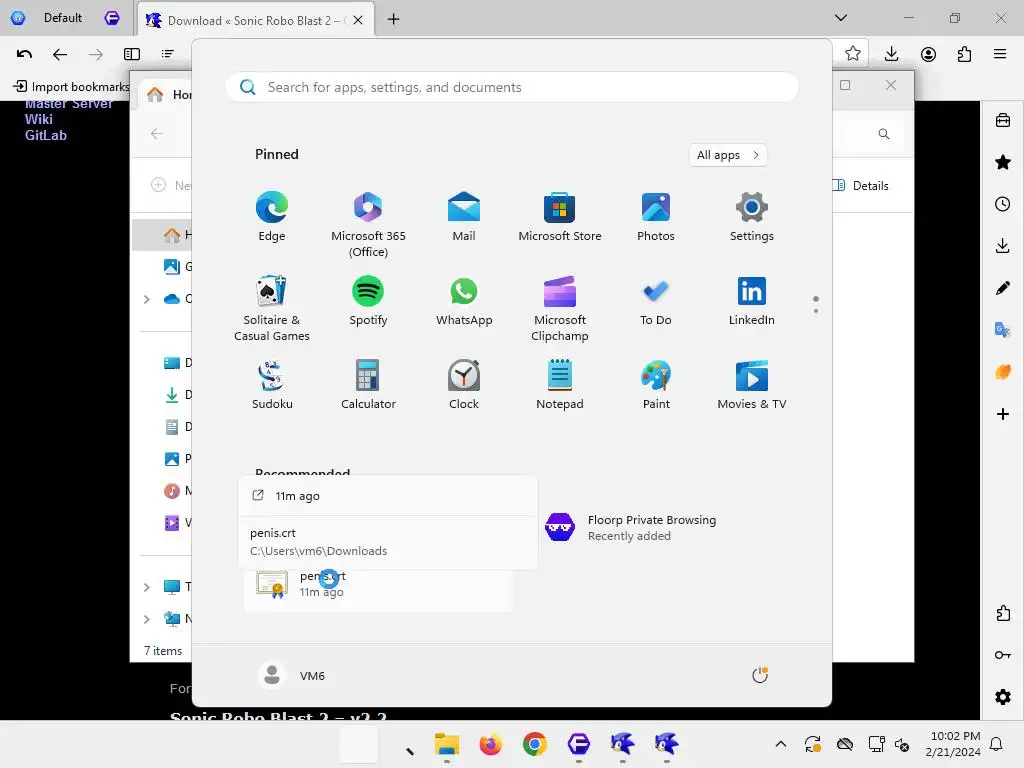Viewport: 1024px width, 768px height.
Task: Open browser downloads toolbar button
Action: pos(891,54)
